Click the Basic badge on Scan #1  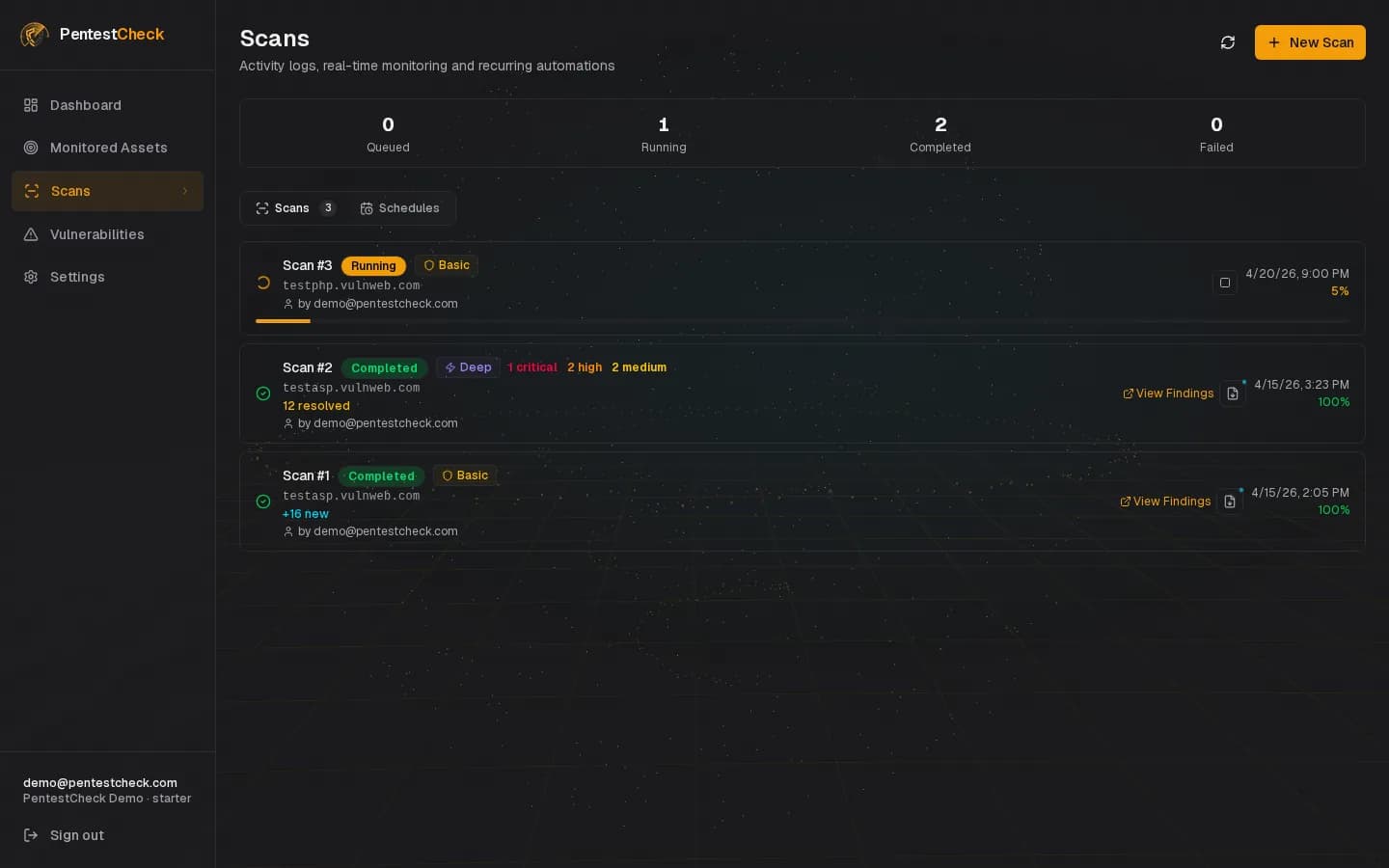pos(465,475)
